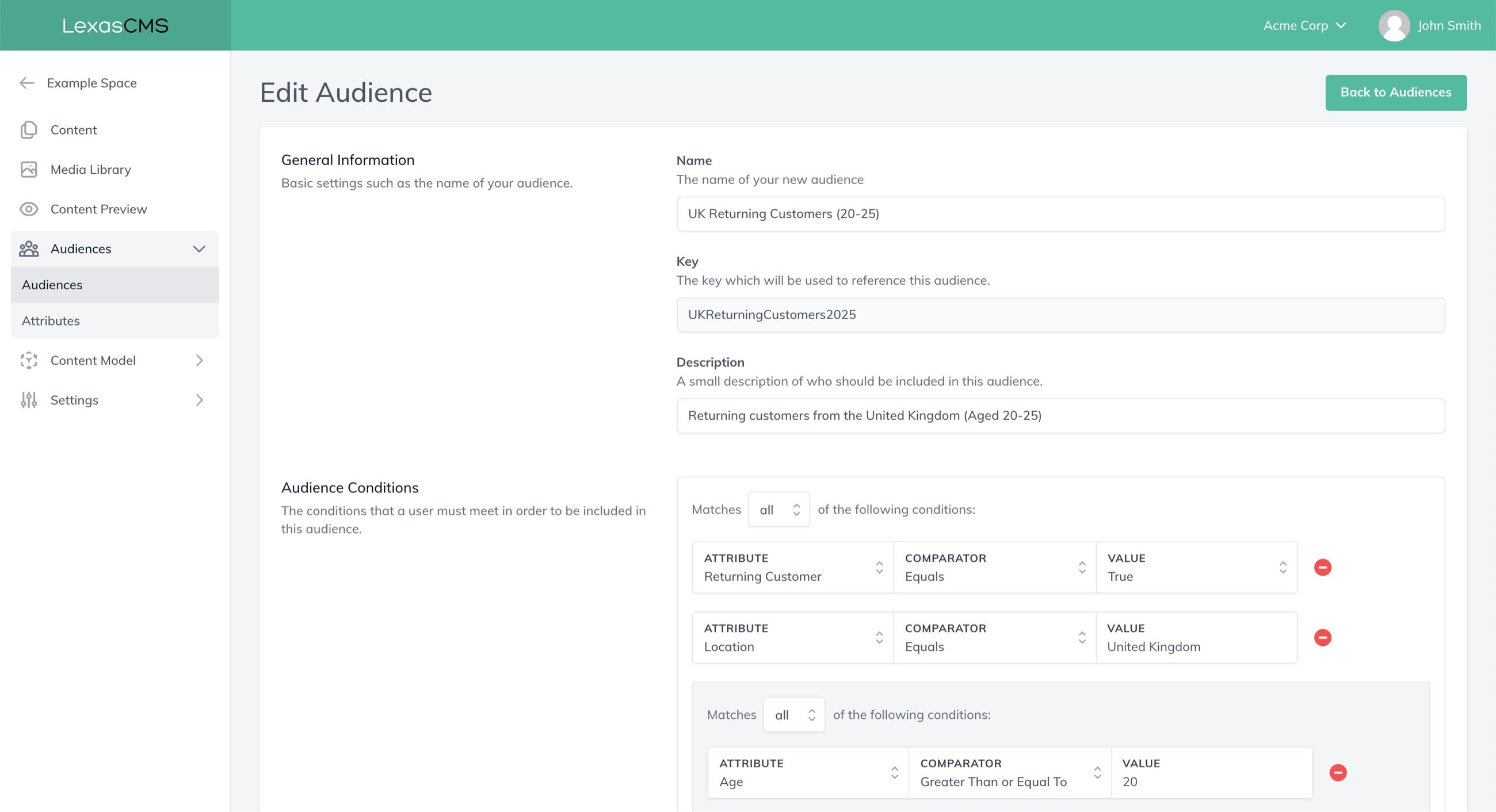Open the Value dropdown showing True
The width and height of the screenshot is (1496, 812).
click(1196, 568)
